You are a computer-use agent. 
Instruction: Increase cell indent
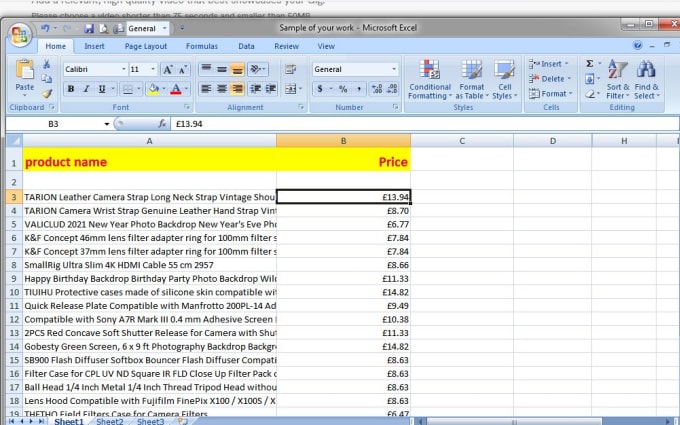pos(271,89)
